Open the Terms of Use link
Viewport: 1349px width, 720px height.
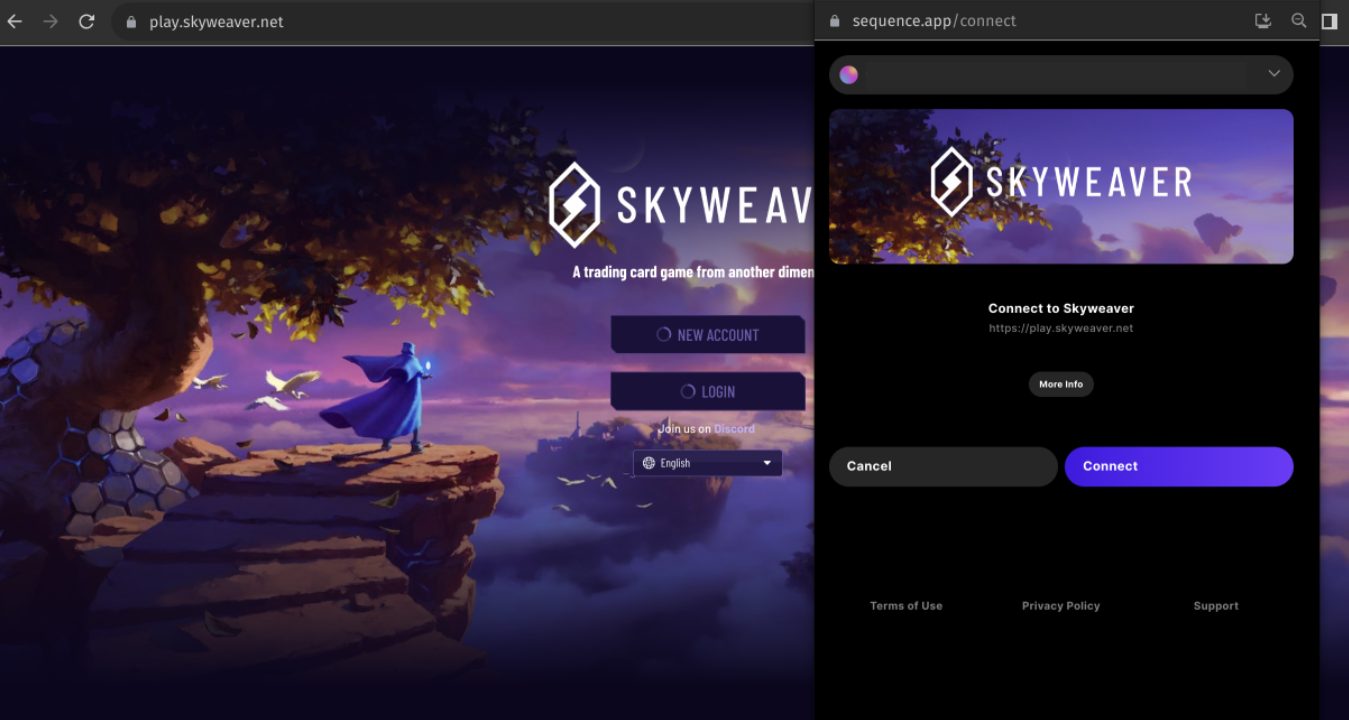tap(905, 606)
